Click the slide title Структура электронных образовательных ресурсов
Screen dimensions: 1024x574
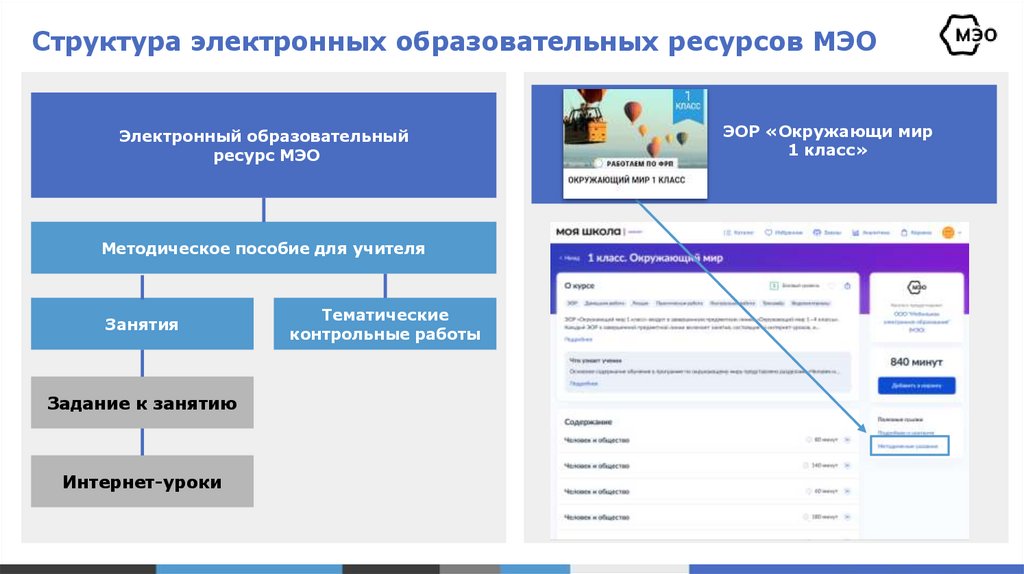454,41
